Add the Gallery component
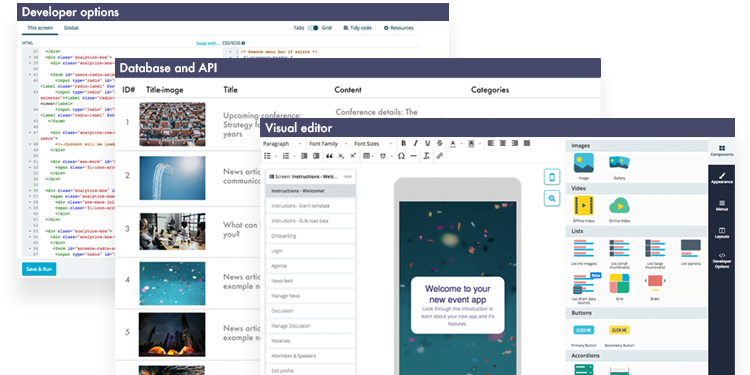The image size is (750, 375). point(619,166)
